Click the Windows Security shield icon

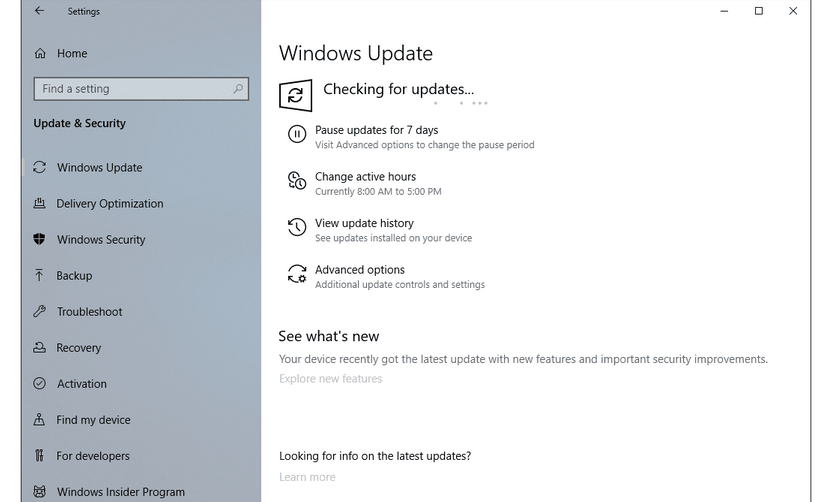(x=39, y=239)
